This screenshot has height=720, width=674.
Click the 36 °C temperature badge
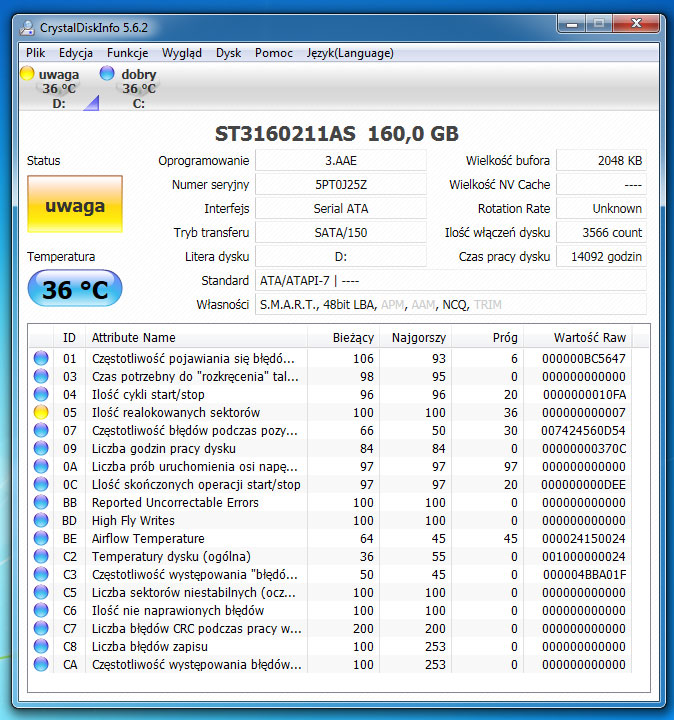point(75,289)
